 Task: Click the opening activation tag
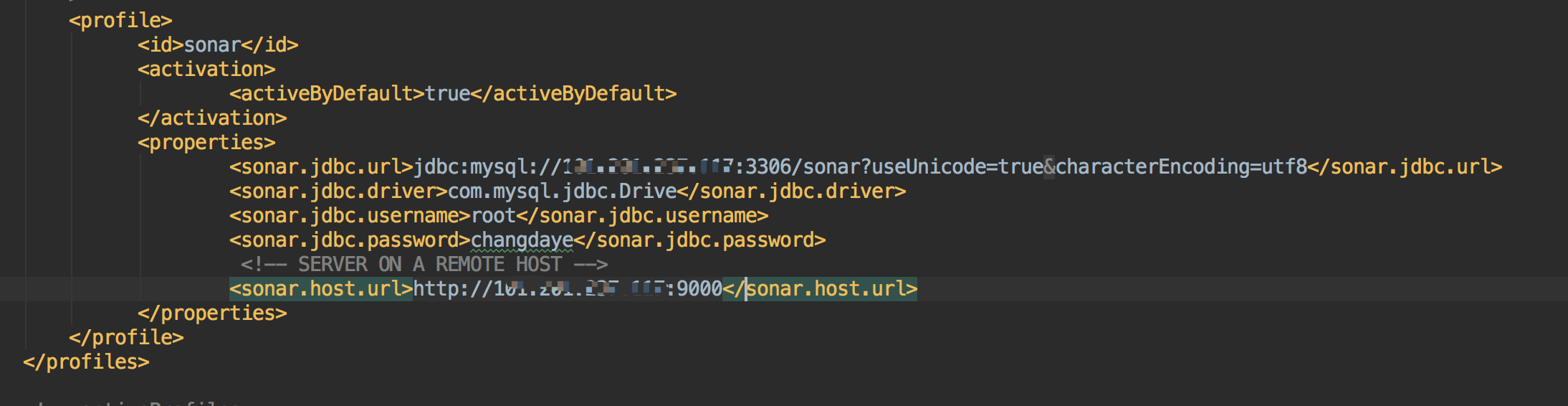point(206,69)
